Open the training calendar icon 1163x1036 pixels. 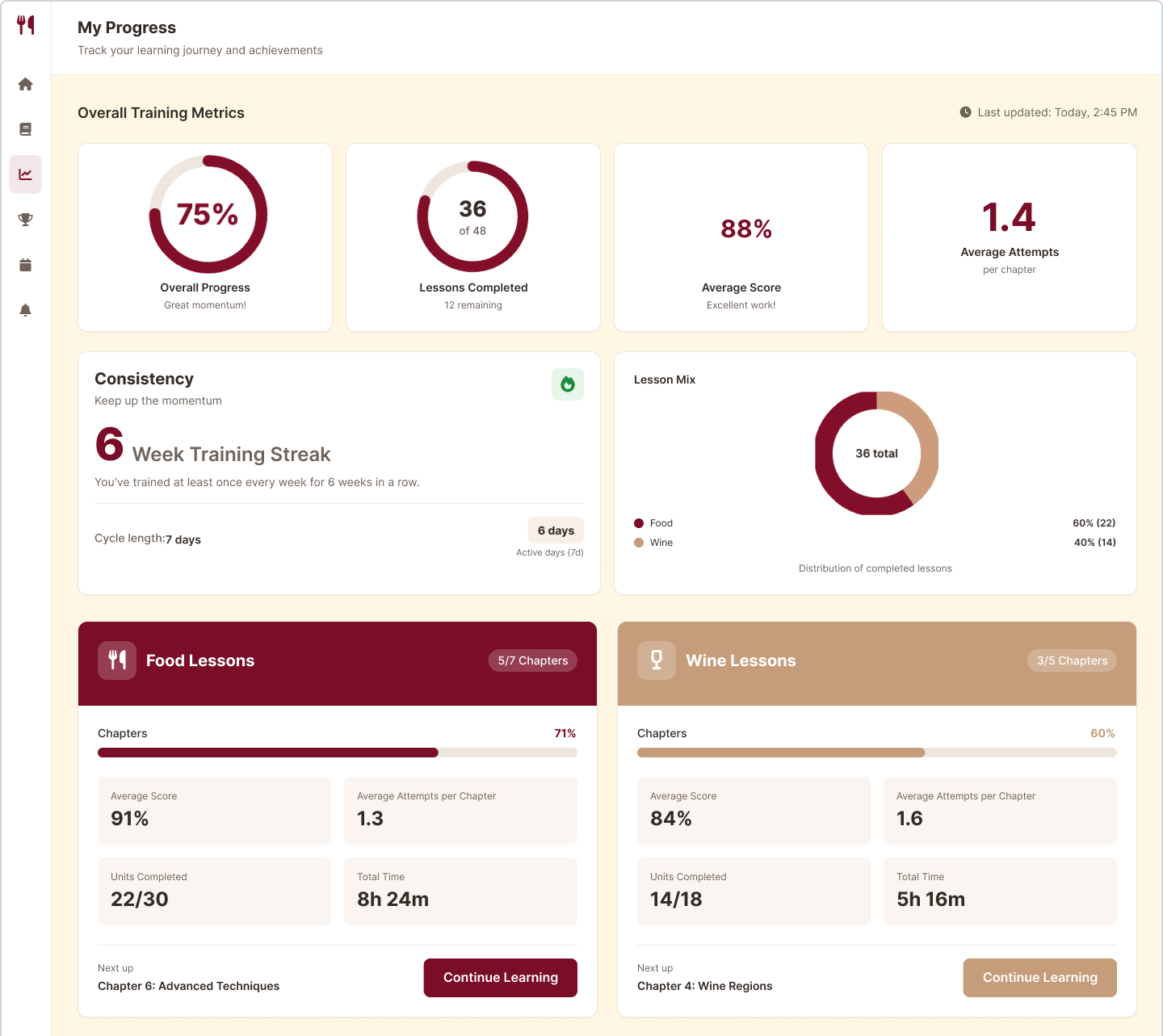tap(25, 264)
